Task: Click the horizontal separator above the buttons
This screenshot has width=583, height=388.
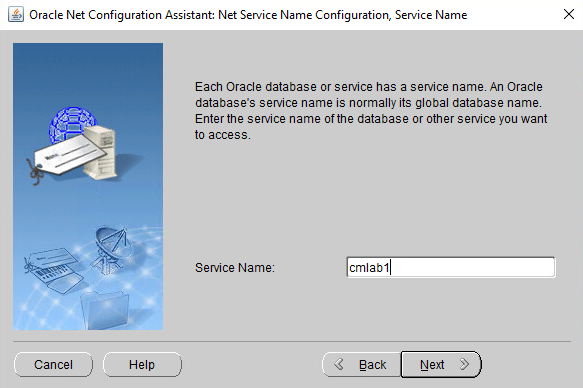Action: [x=292, y=341]
